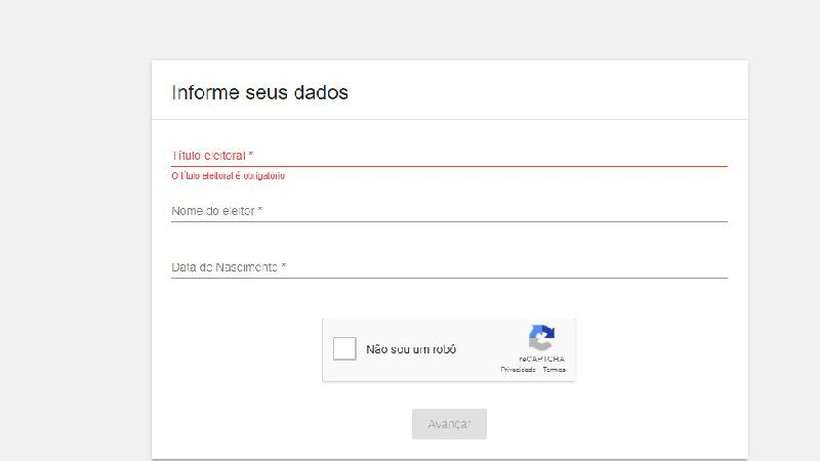The width and height of the screenshot is (820, 461).
Task: Click the reCAPTCHA logo icon
Action: pos(541,338)
